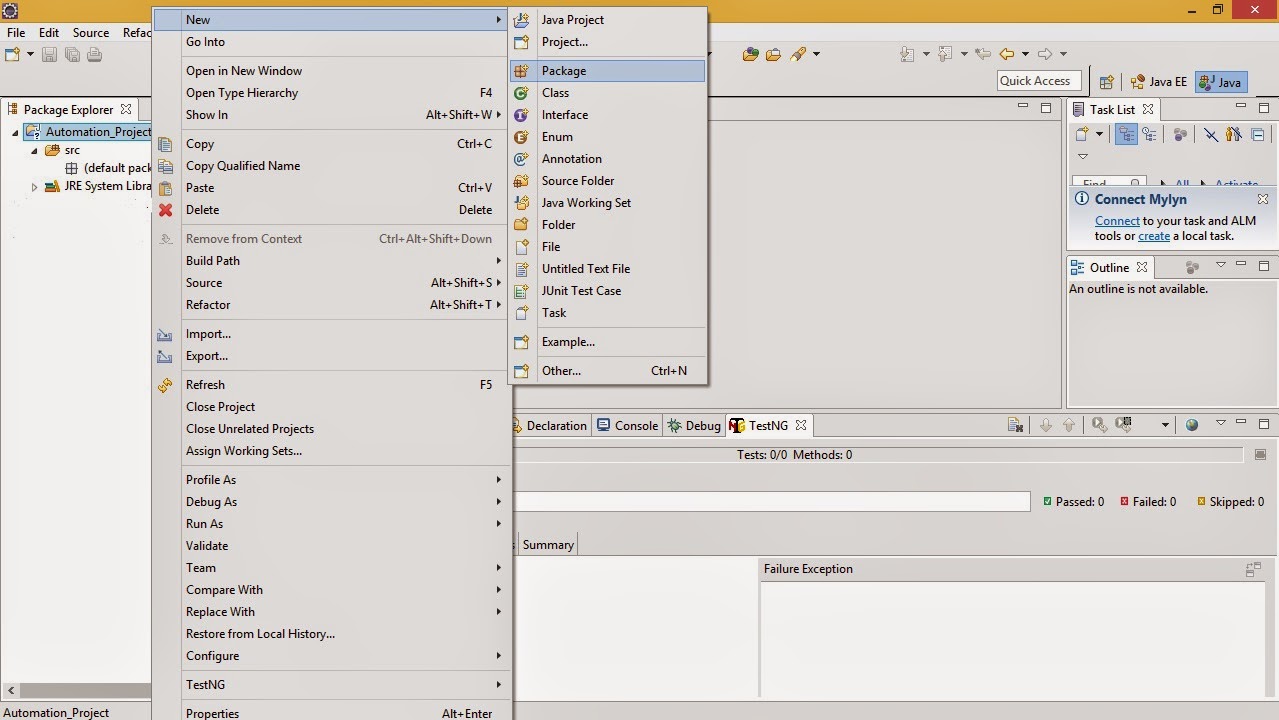This screenshot has width=1279, height=720.
Task: Toggle the Categorized presentation in Task List
Action: point(1126,135)
